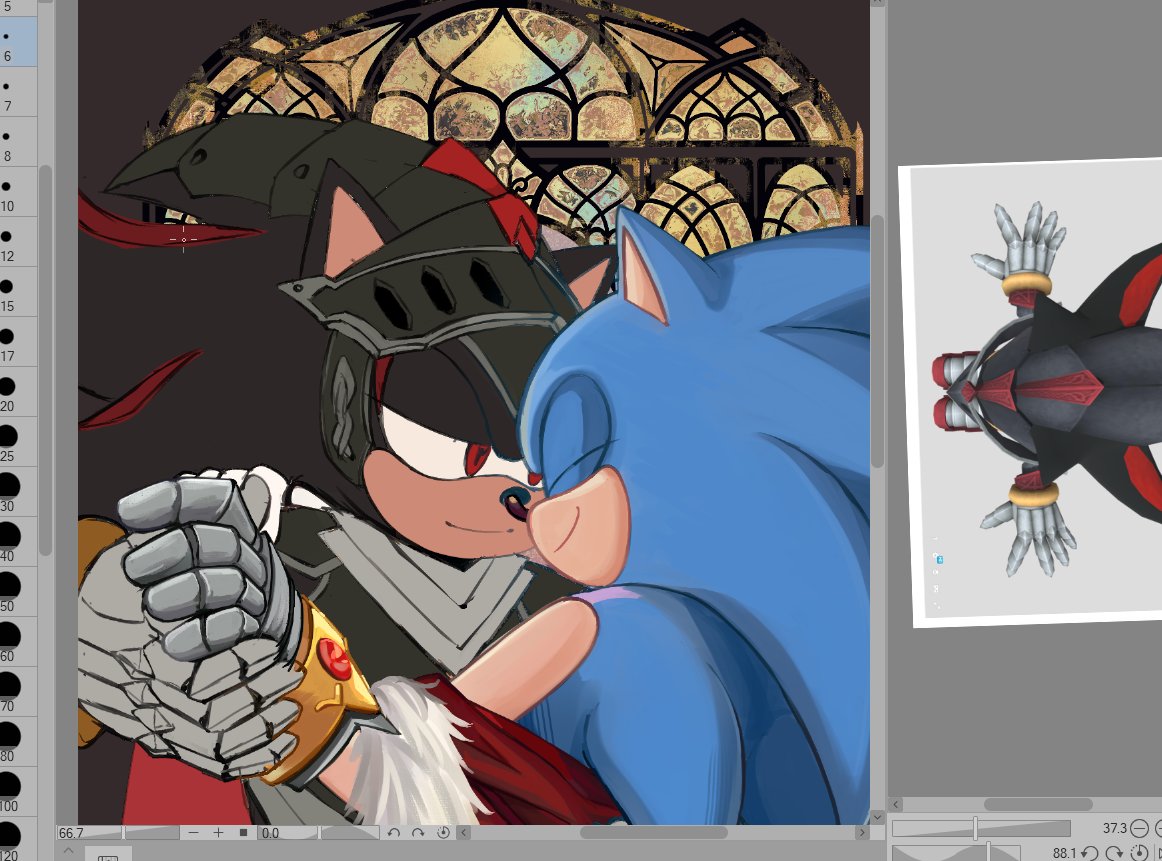1162x861 pixels.
Task: Click canvas rotation slider next to 0.0
Action: click(319, 833)
